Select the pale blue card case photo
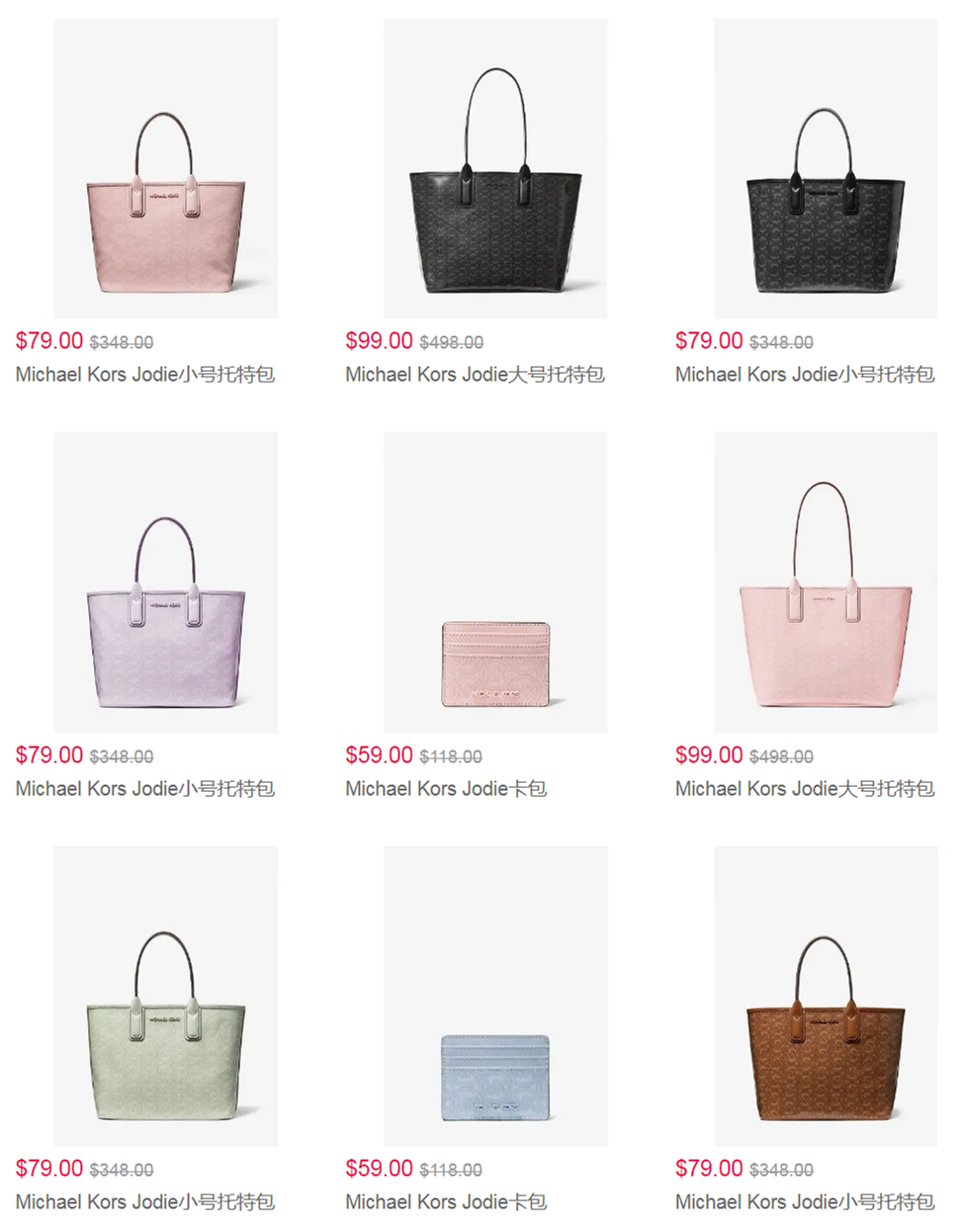The width and height of the screenshot is (960, 1232). [495, 996]
